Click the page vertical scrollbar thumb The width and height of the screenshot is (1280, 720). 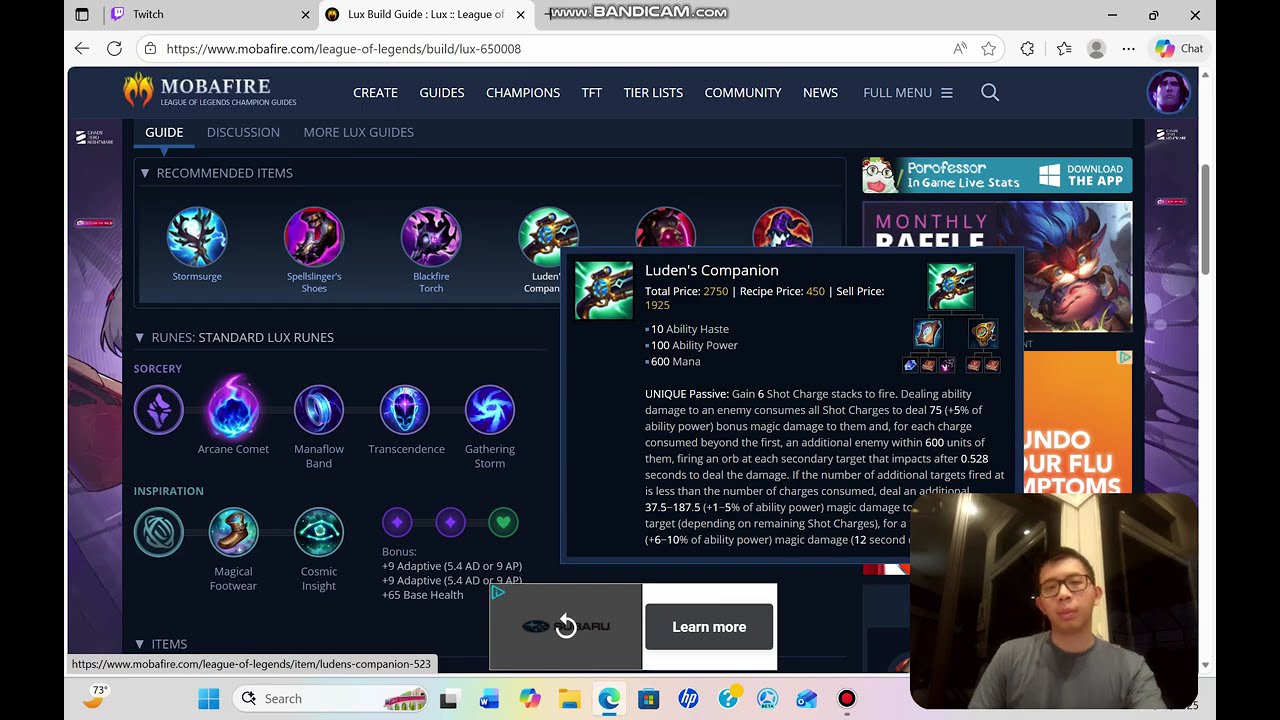(1205, 220)
